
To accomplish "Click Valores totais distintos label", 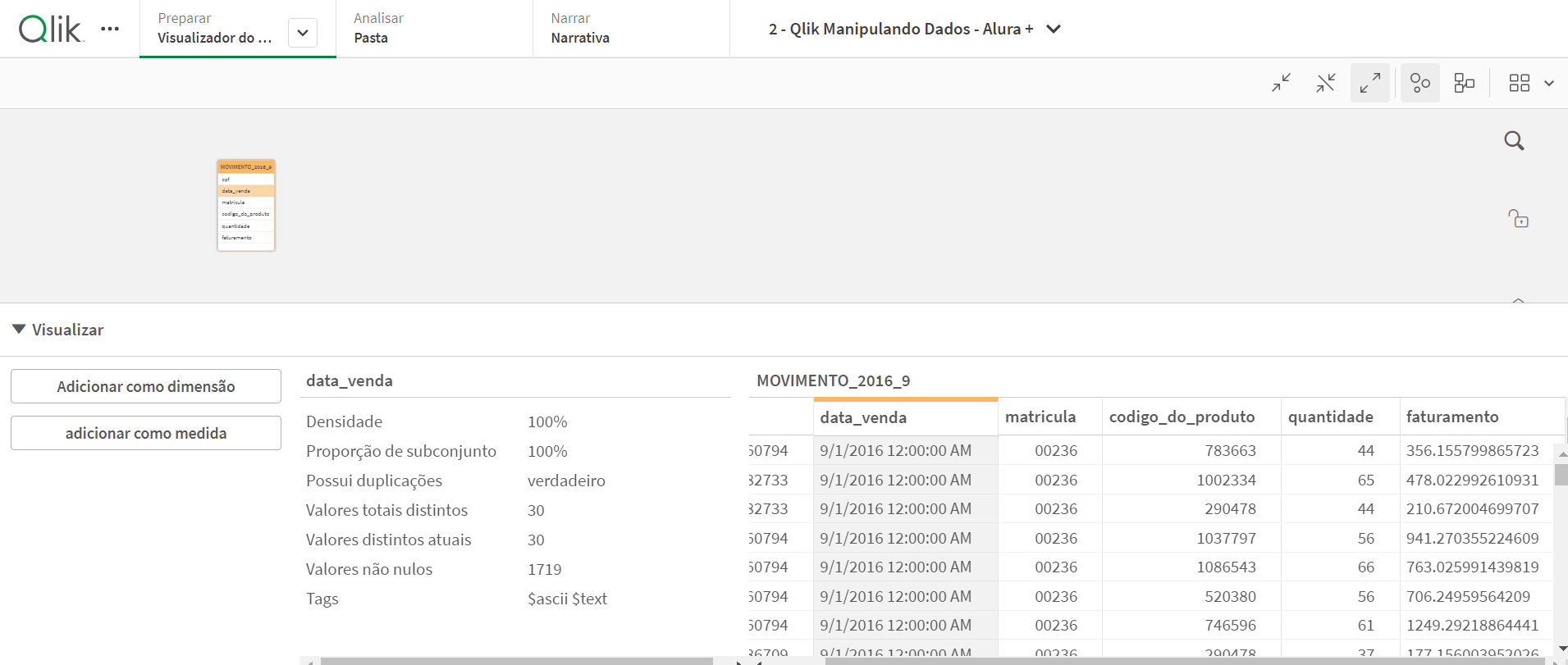I will pyautogui.click(x=386, y=510).
